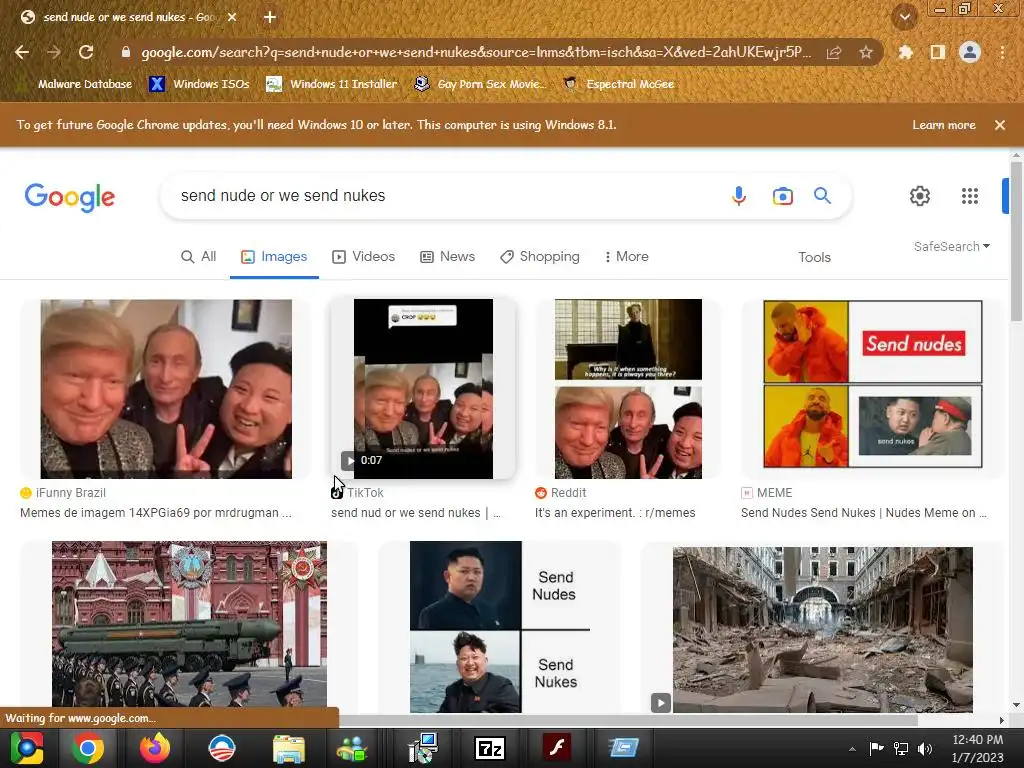1024x768 pixels.
Task: Toggle Chrome side panel icon
Action: pyautogui.click(x=938, y=52)
